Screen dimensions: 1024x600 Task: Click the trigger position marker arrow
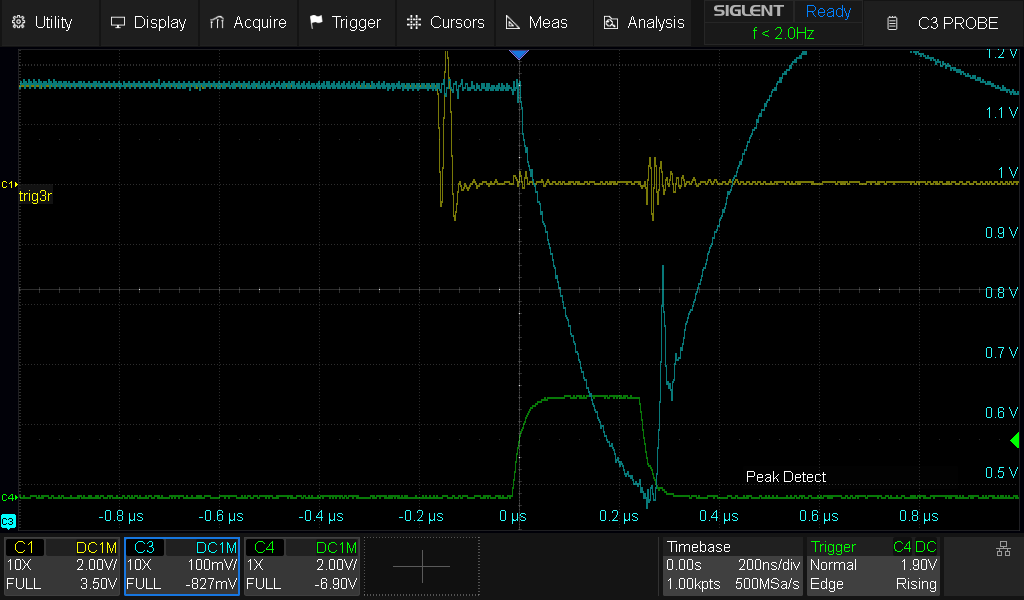pos(519,54)
